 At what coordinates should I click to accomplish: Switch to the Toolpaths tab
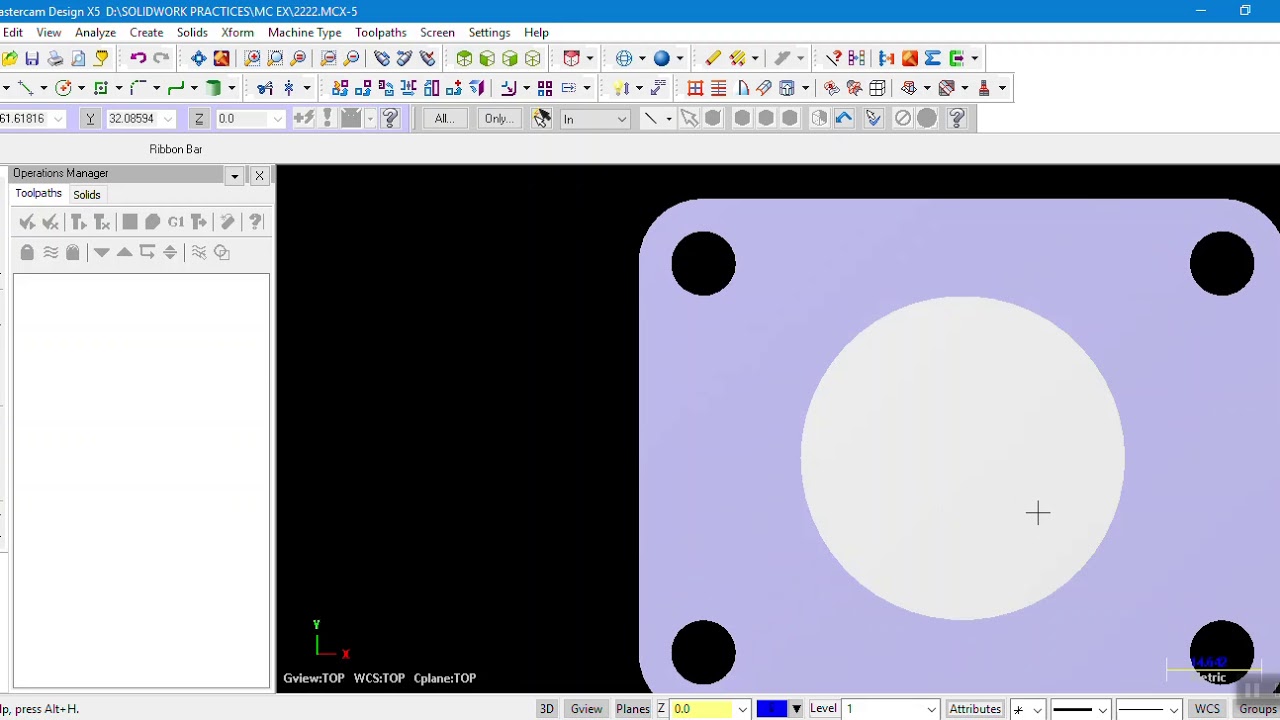coord(38,194)
